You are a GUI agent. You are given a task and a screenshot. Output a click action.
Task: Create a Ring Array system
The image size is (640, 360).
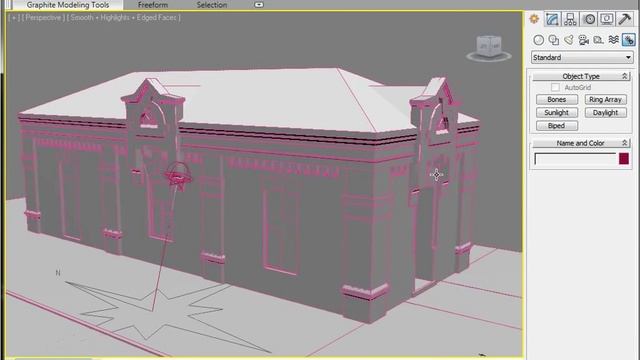(605, 100)
